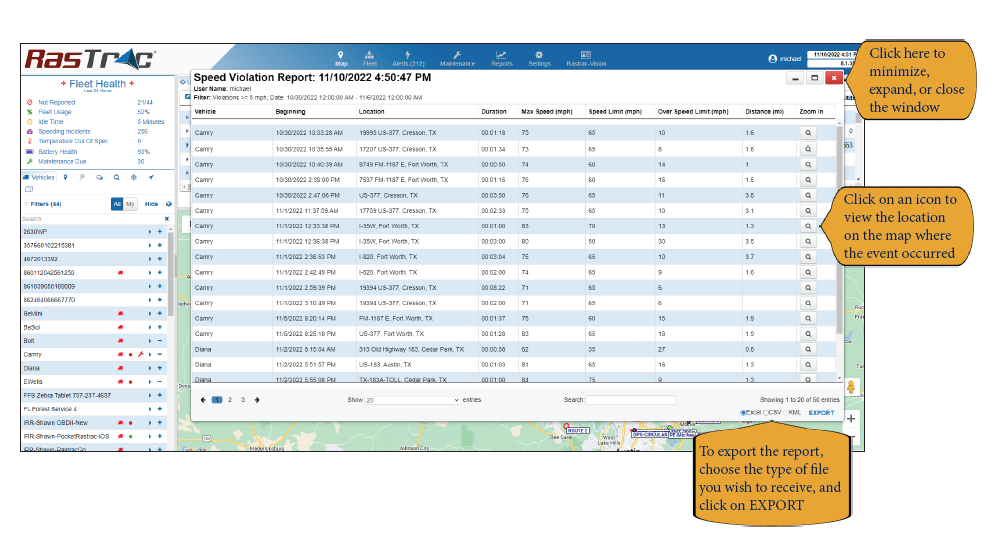The height and width of the screenshot is (541, 993).
Task: Click the report Search input field
Action: 630,399
